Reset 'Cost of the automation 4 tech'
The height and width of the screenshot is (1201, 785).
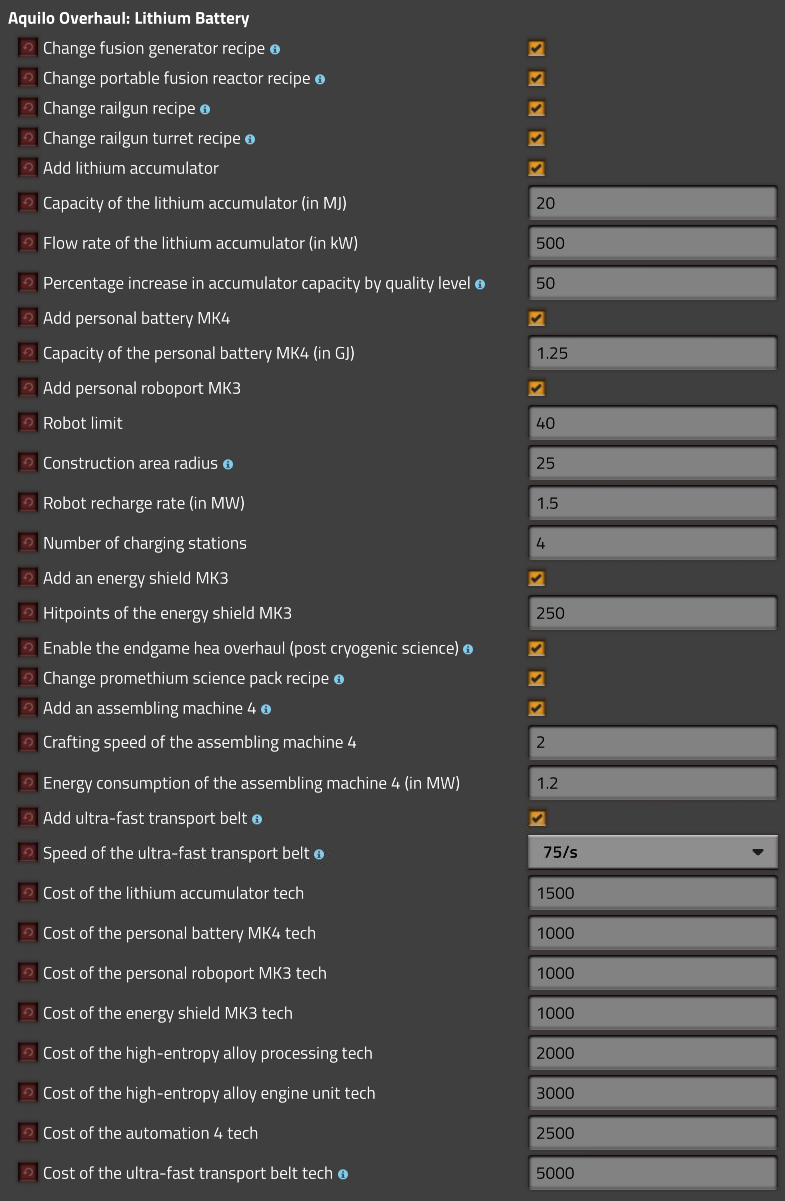tap(27, 1133)
